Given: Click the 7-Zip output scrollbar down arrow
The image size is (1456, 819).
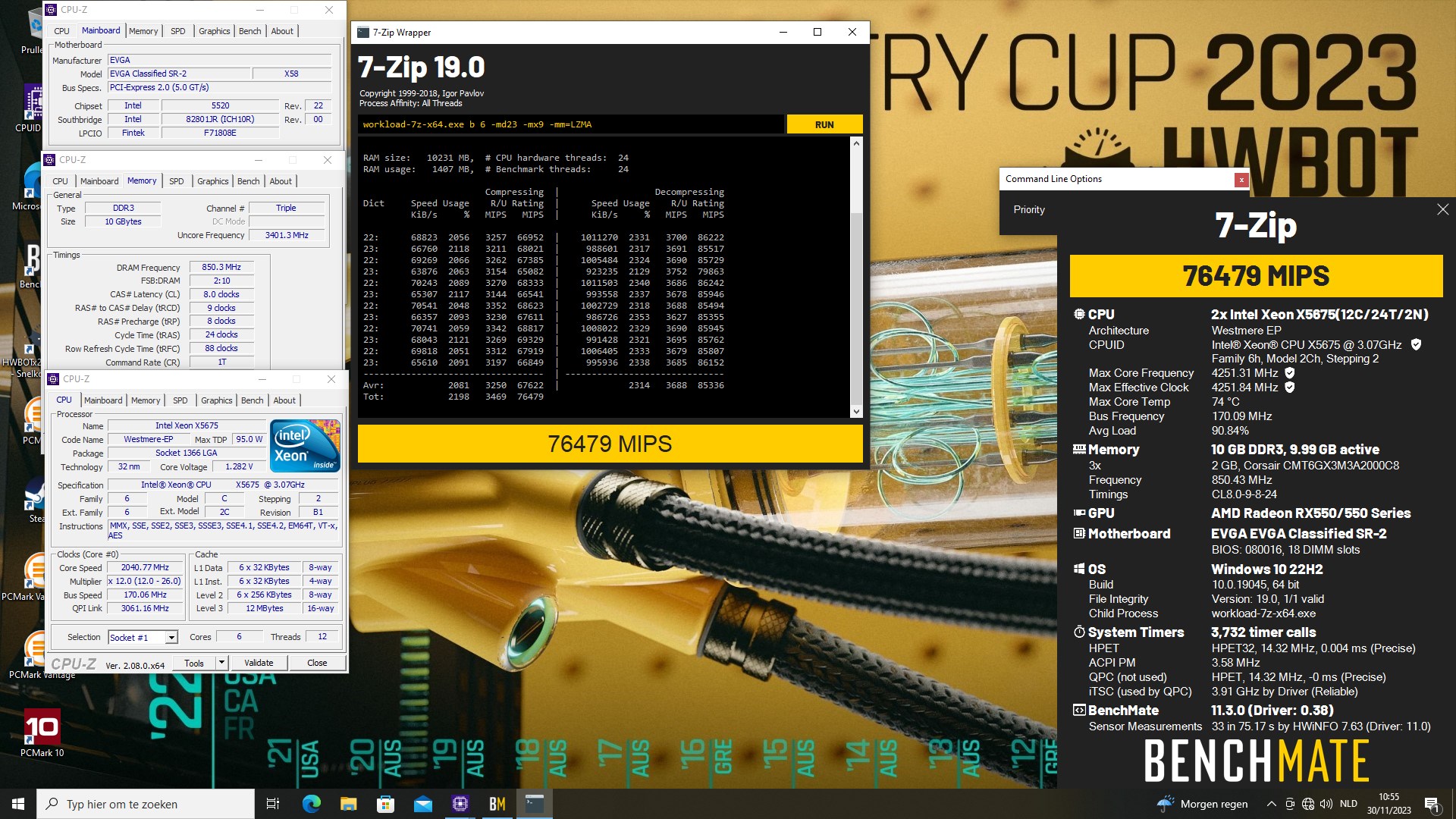Looking at the screenshot, I should pos(856,412).
